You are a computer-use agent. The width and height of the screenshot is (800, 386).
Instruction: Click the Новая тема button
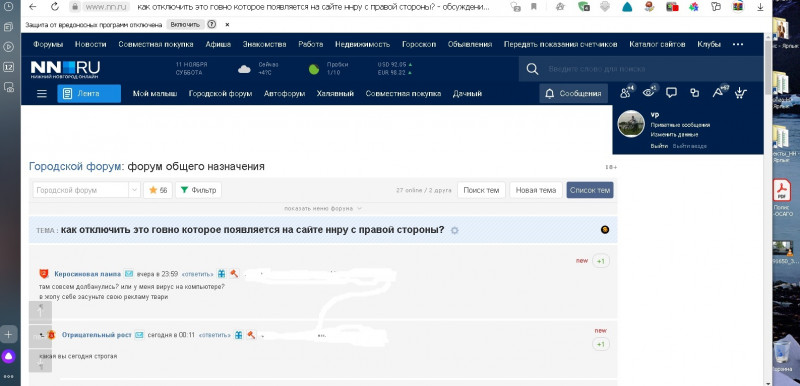pos(536,190)
